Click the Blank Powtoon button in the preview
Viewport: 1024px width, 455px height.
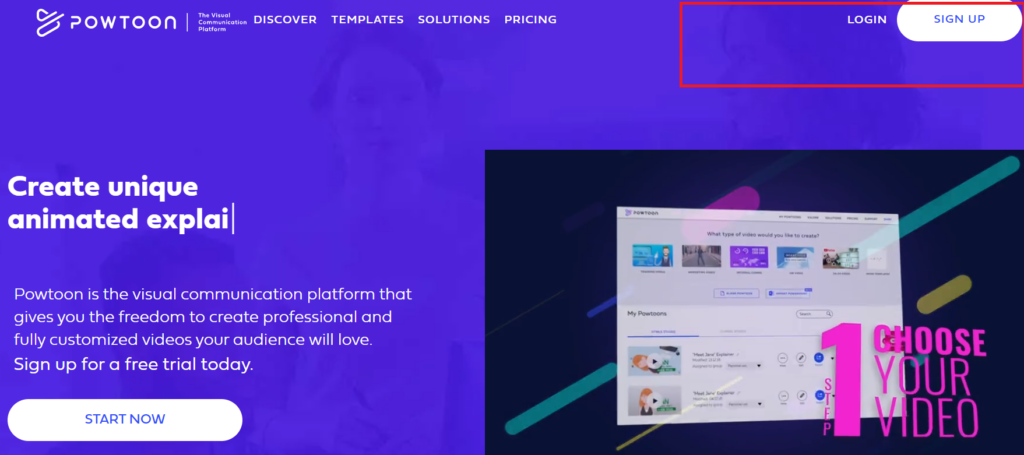click(x=737, y=294)
